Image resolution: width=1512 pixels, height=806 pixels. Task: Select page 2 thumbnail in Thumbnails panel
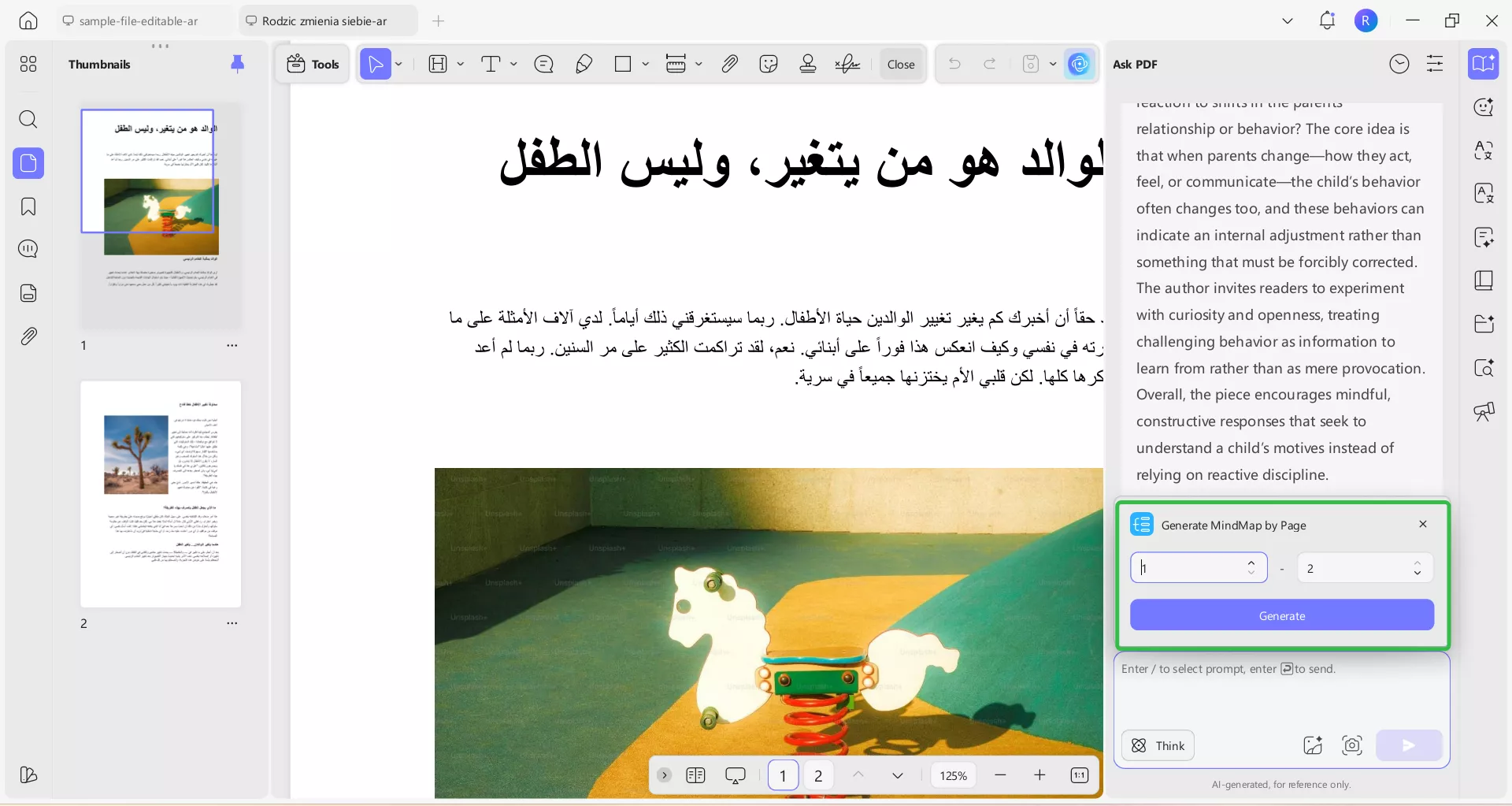160,494
